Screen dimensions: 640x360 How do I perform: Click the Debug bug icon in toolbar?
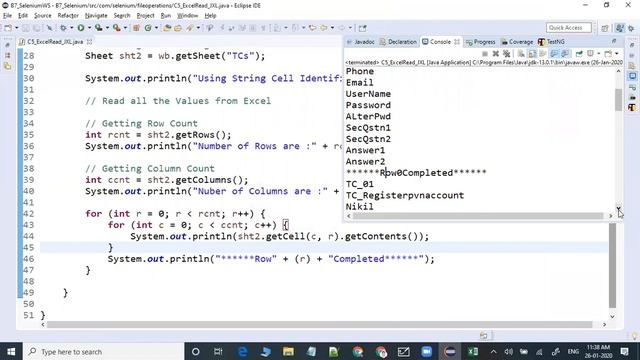pos(63,28)
